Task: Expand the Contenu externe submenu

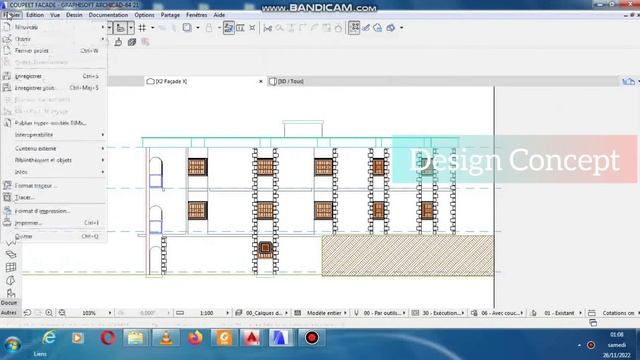Action: pos(54,149)
